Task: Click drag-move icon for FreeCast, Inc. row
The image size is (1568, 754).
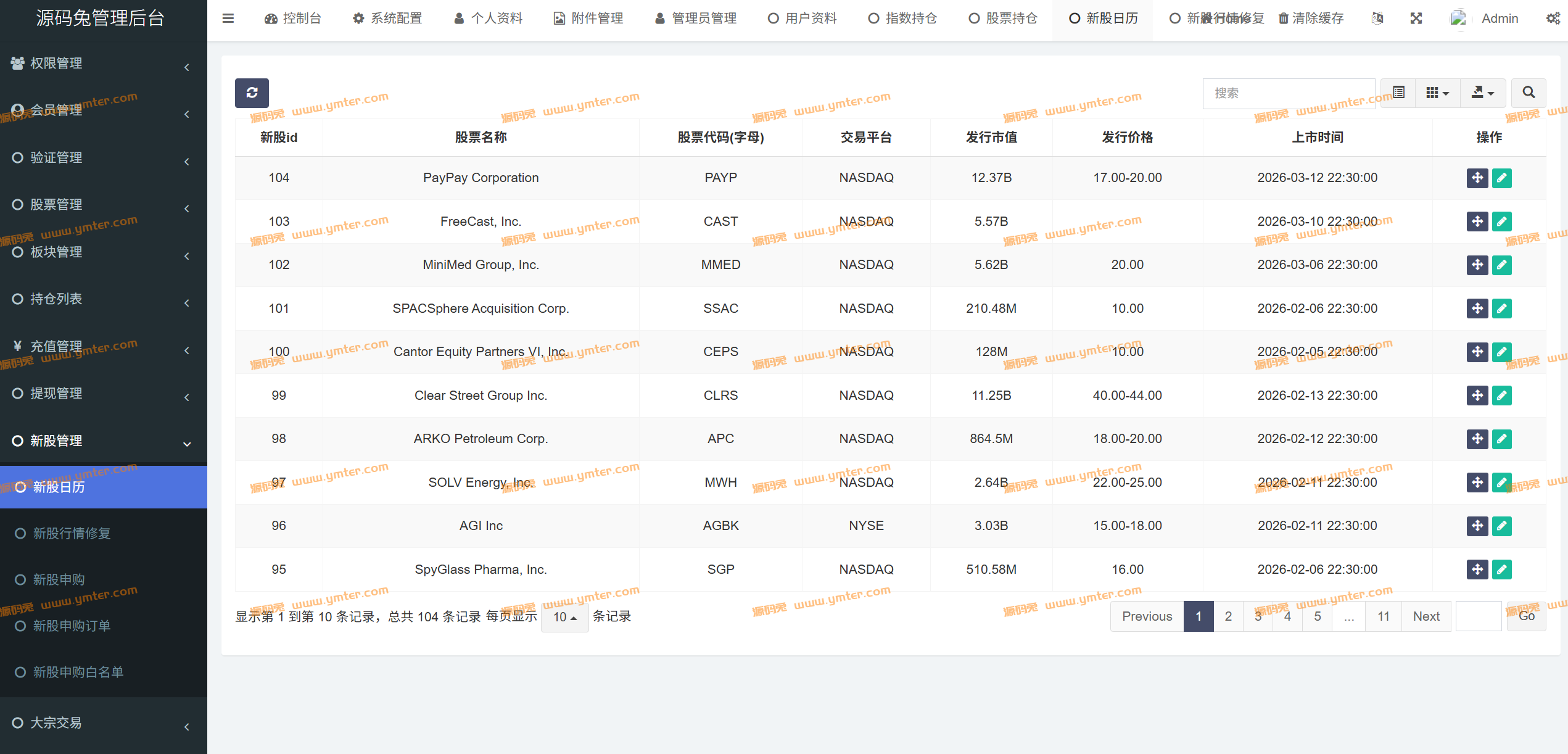Action: click(x=1477, y=222)
